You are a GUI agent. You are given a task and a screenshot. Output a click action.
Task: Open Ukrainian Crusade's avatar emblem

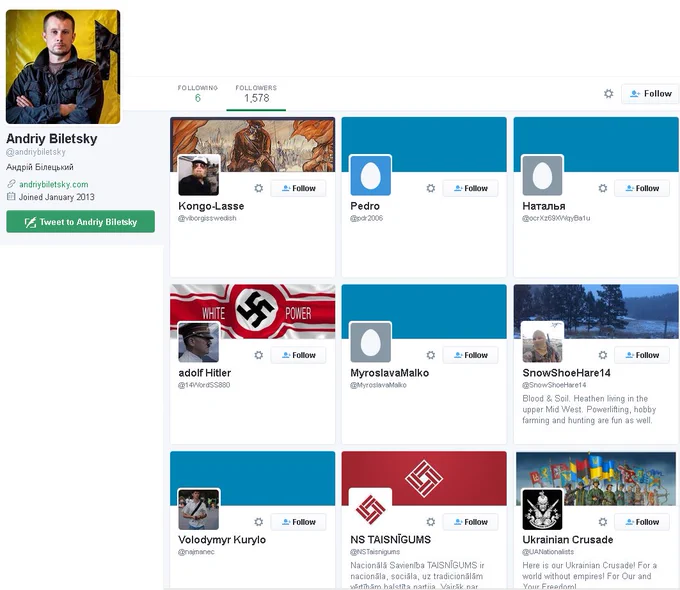coord(543,509)
